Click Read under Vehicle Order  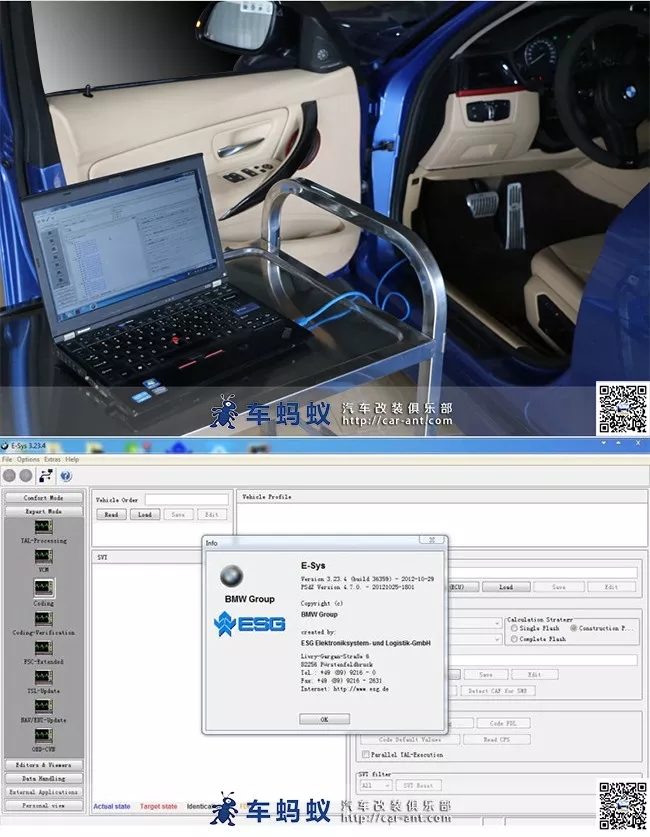click(111, 515)
